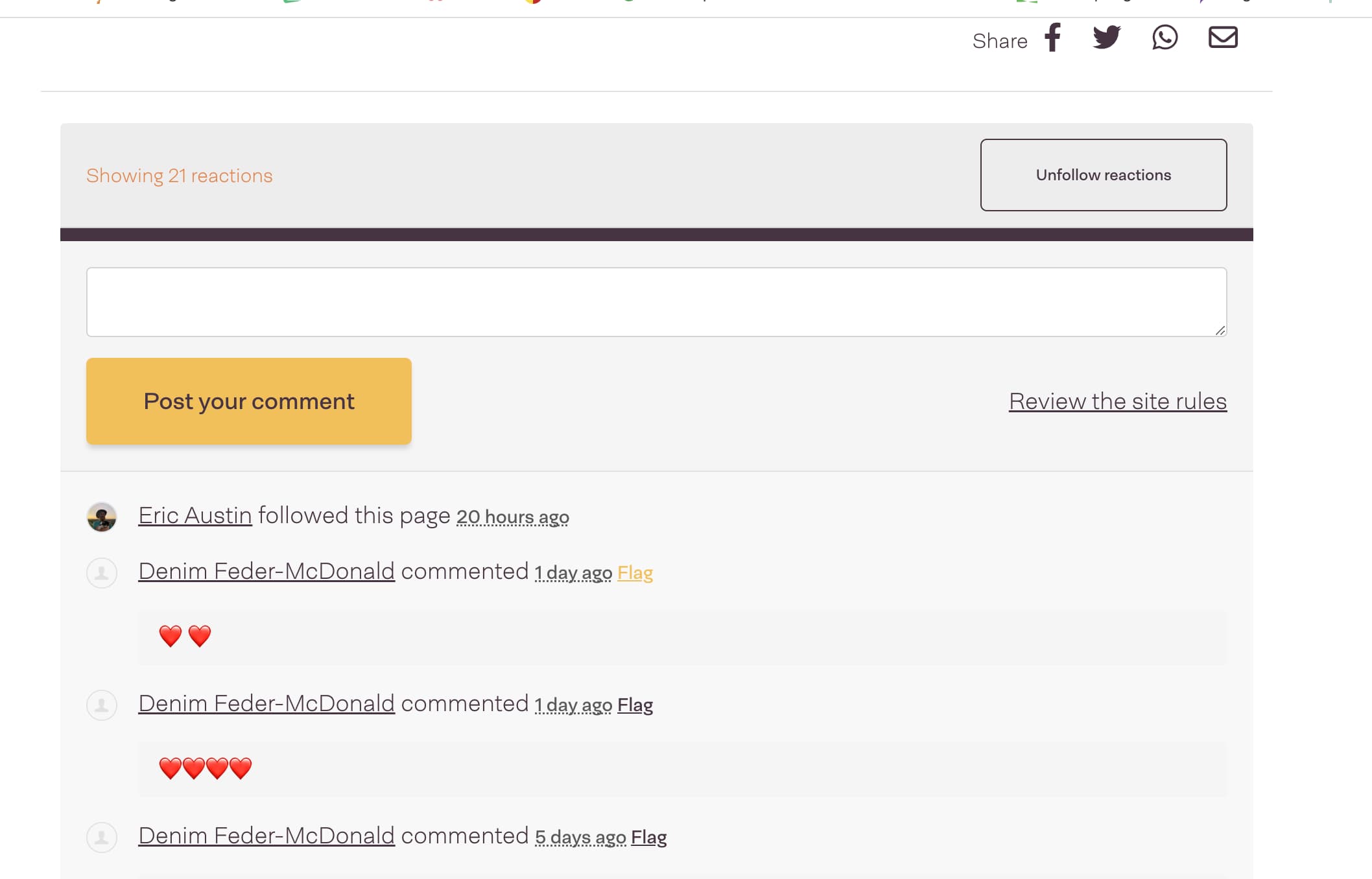Click Eric Austin's profile avatar

[102, 517]
